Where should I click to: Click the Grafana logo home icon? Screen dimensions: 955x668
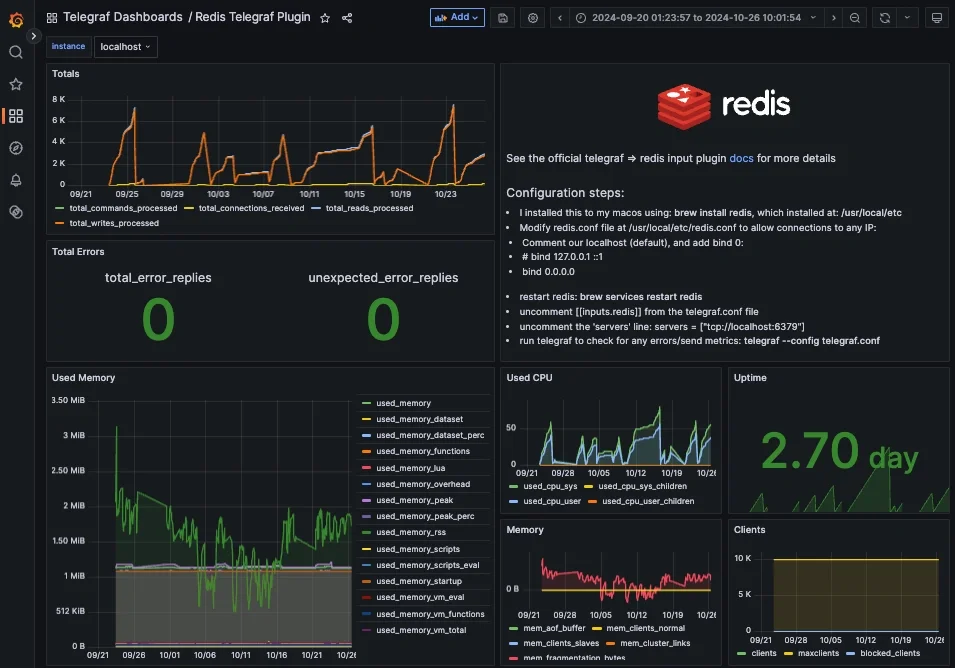(16, 19)
